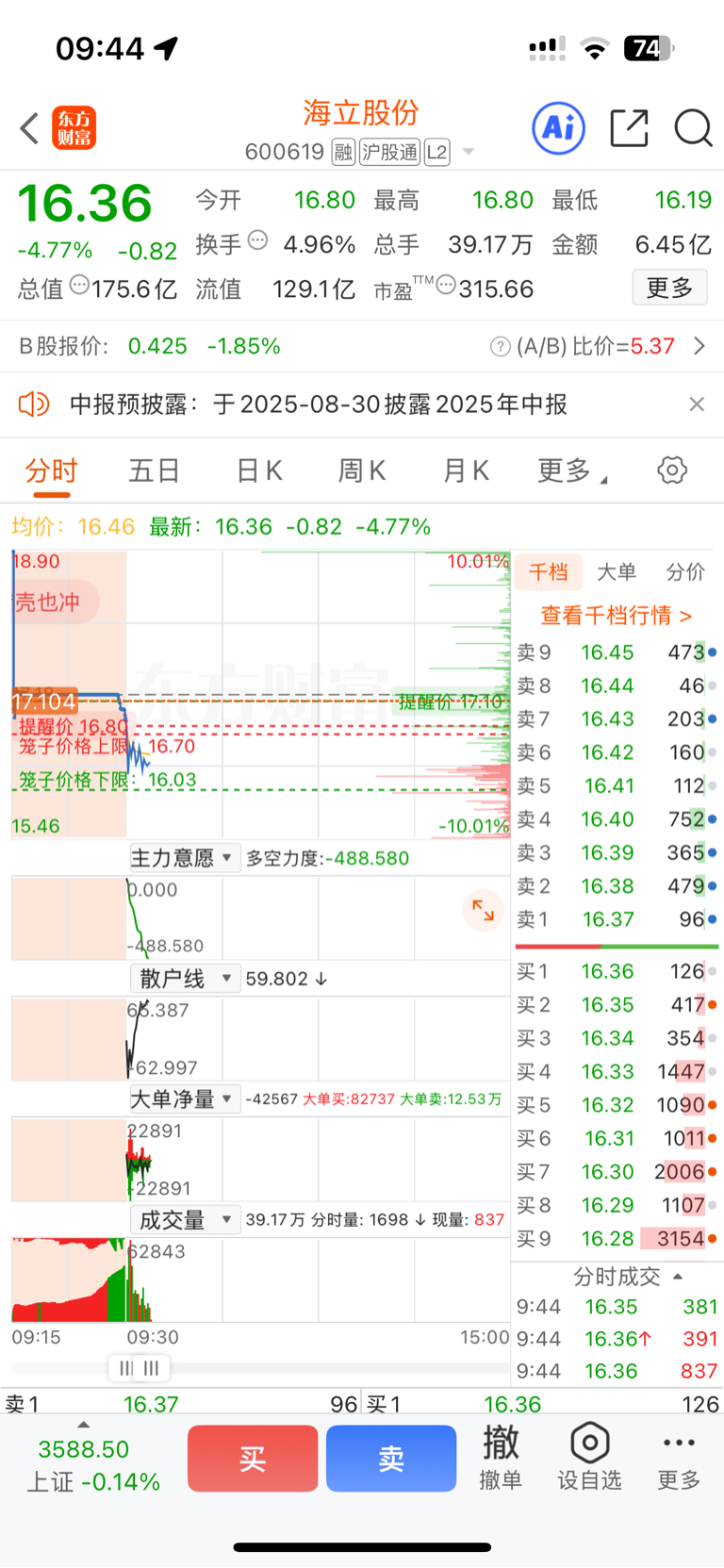Dismiss the 中报预披露 notice
Viewport: 724px width, 1568px height.
[x=697, y=404]
